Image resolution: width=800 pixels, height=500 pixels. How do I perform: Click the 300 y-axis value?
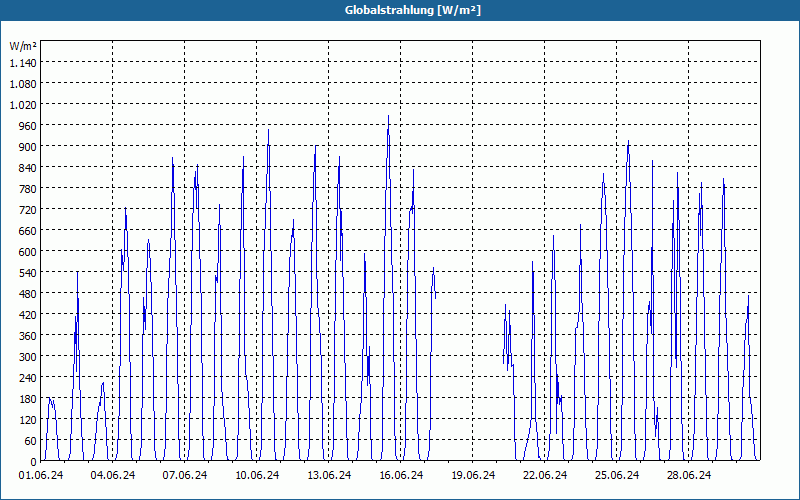tap(28, 356)
